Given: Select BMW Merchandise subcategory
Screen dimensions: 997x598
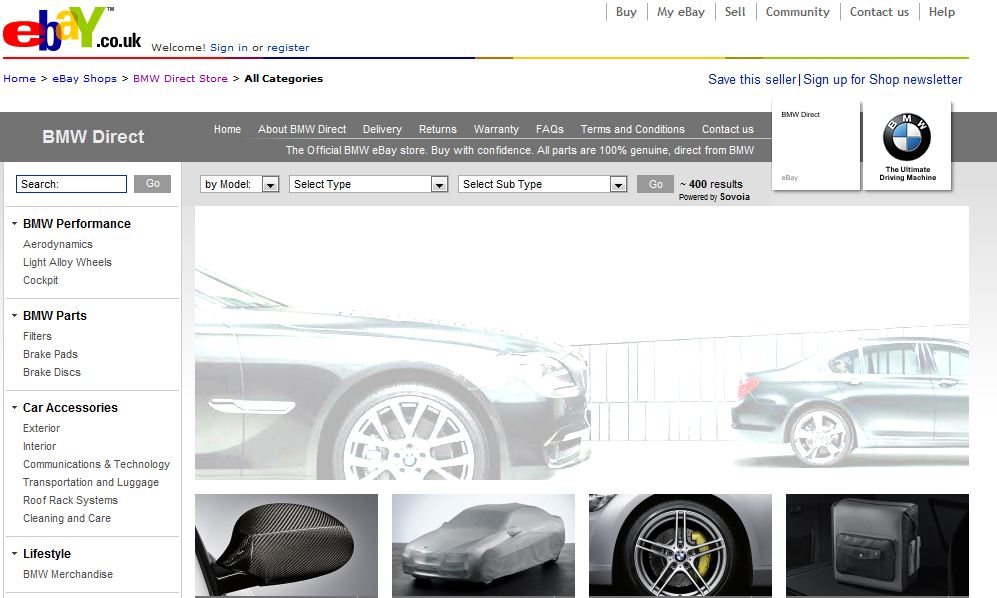Looking at the screenshot, I should click(68, 574).
